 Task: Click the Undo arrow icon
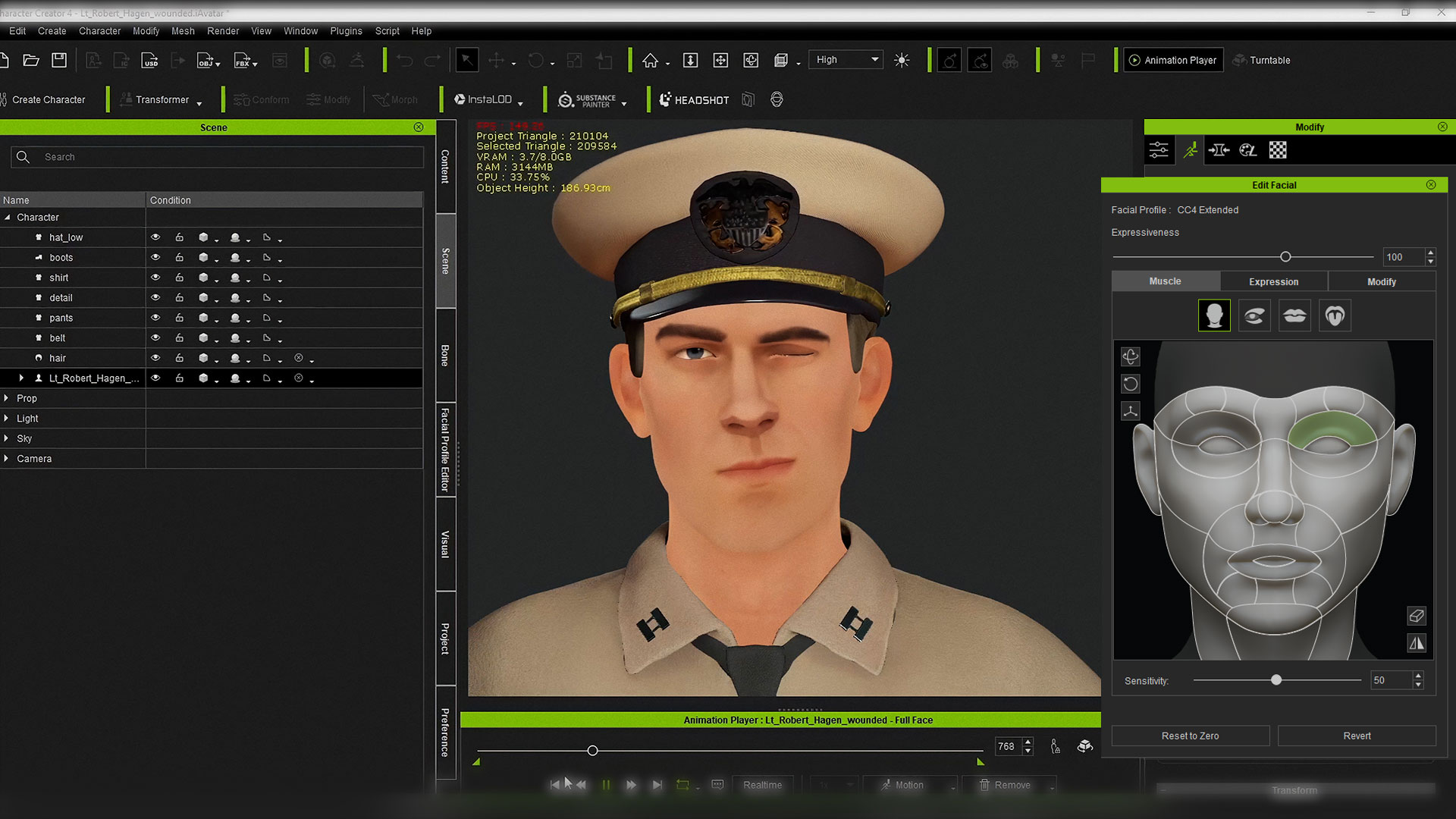click(x=404, y=60)
